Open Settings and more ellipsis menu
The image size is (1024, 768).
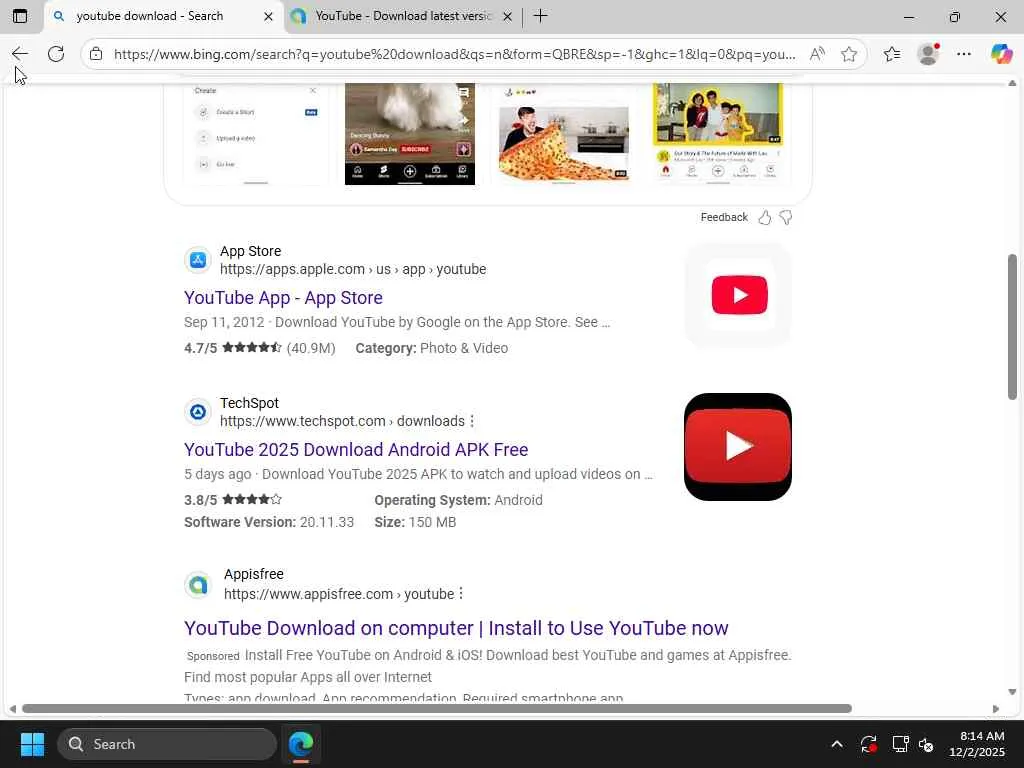(x=964, y=54)
